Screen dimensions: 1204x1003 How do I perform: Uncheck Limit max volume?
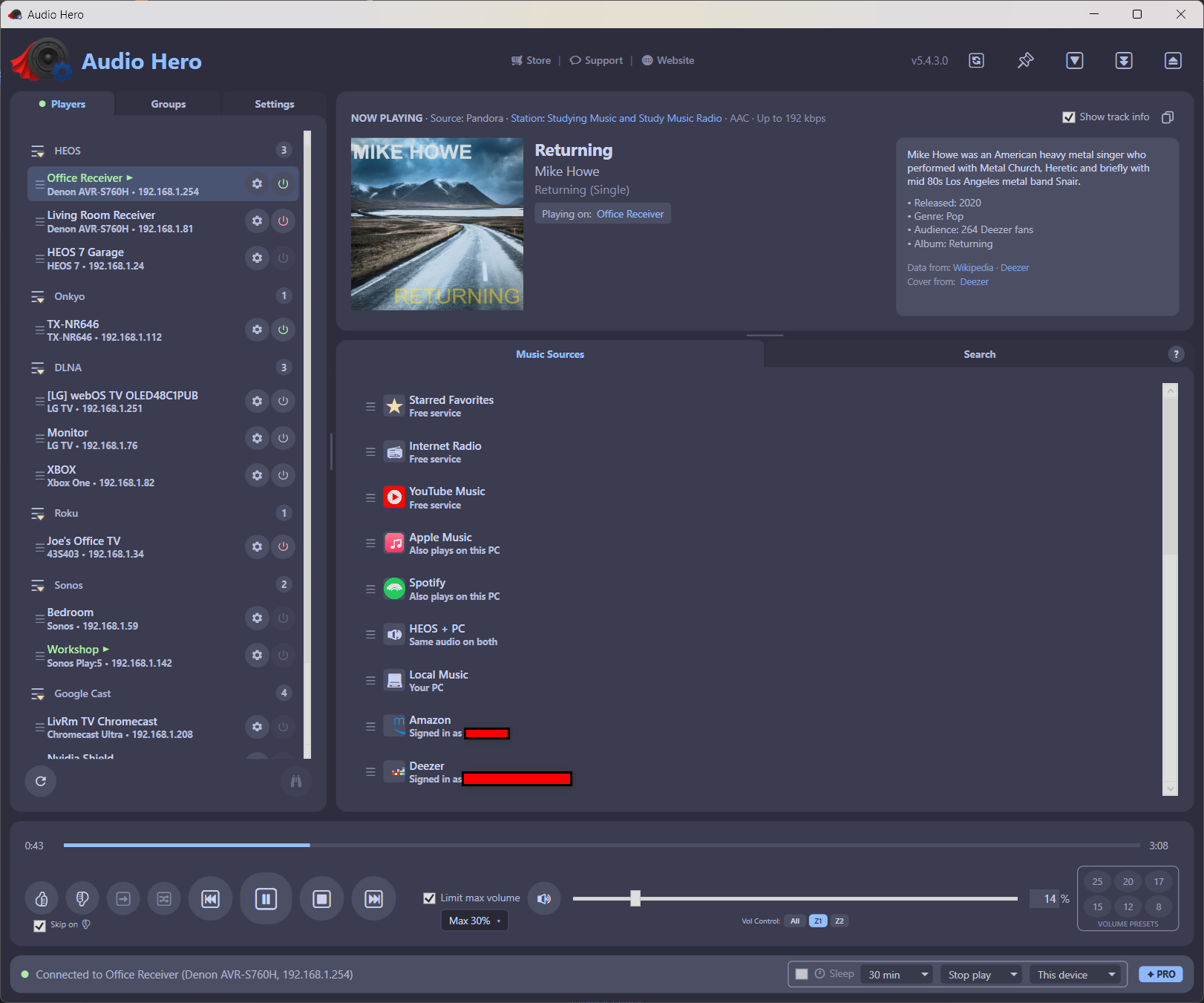(429, 898)
